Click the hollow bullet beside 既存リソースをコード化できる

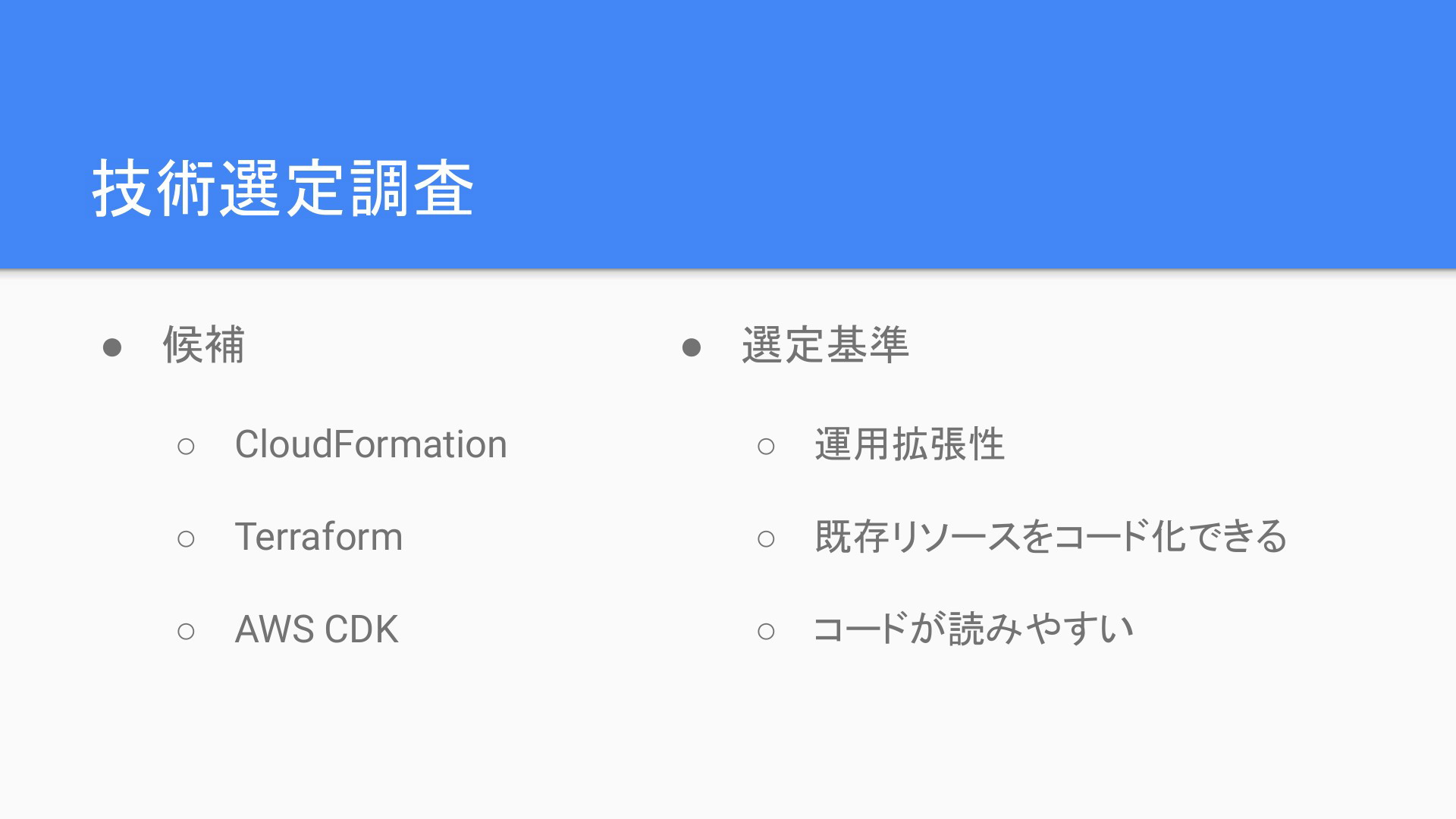tap(766, 539)
